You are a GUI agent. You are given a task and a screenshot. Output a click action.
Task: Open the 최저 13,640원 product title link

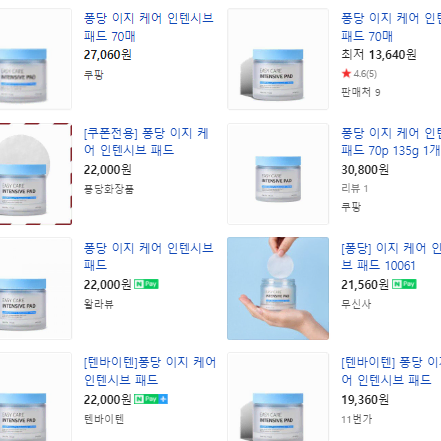(x=391, y=27)
